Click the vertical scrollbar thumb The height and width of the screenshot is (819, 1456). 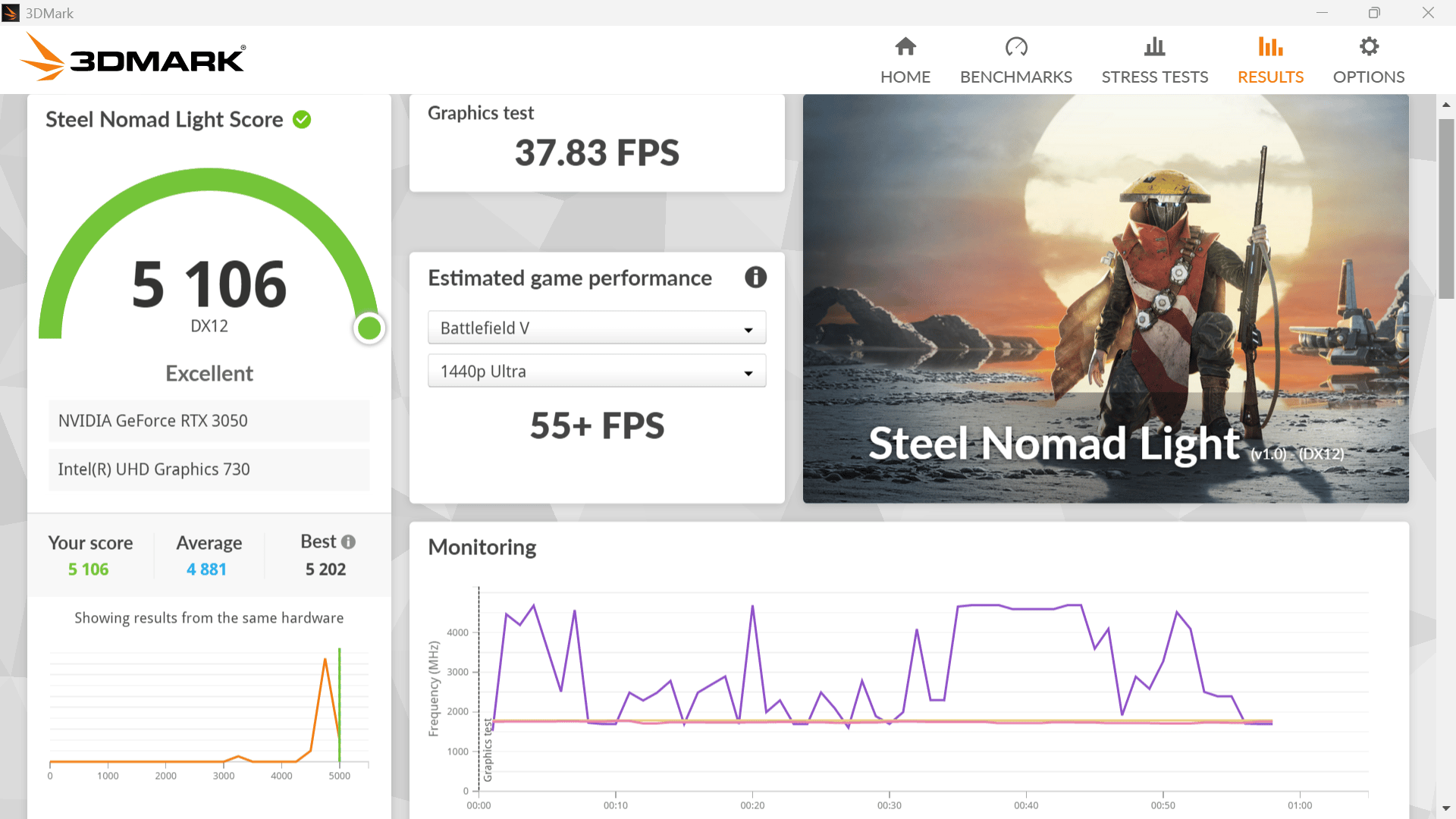(x=1446, y=209)
